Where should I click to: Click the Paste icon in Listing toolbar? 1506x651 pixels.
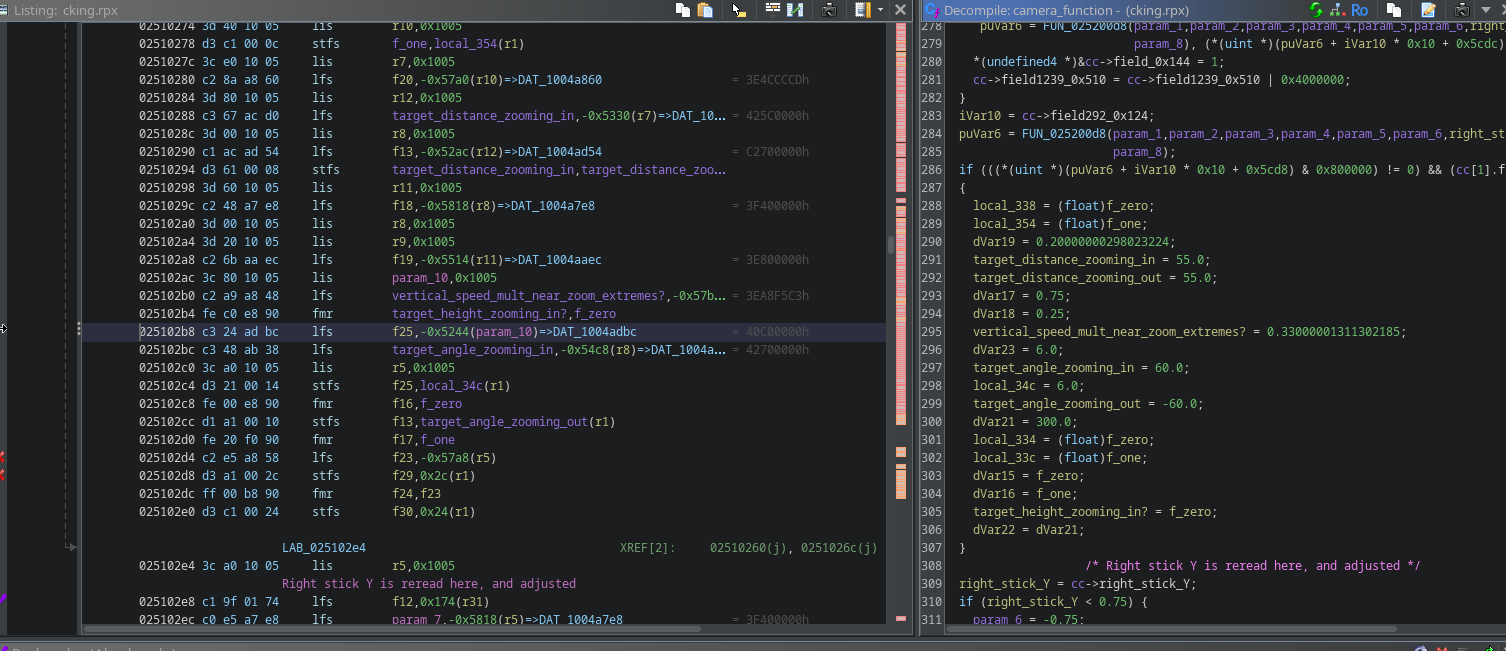click(x=705, y=10)
